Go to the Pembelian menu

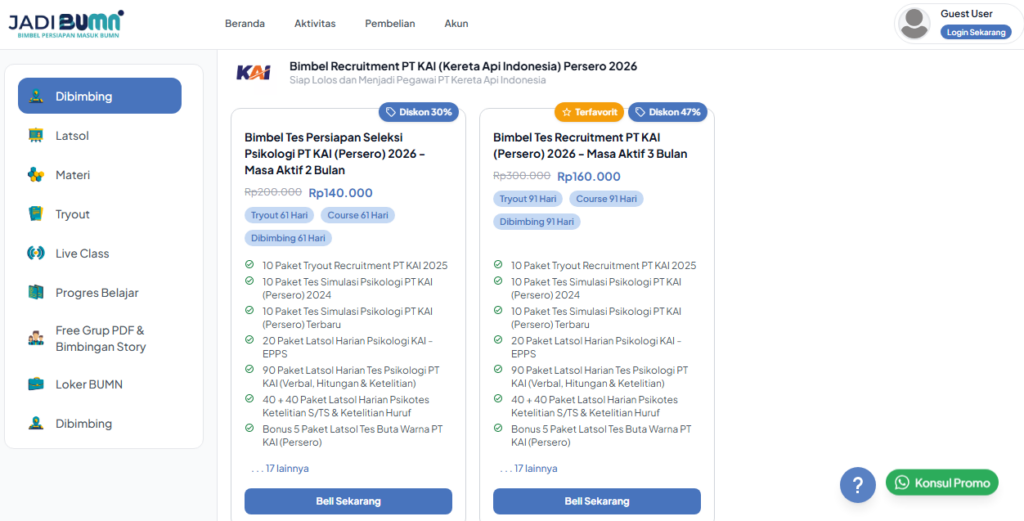[390, 24]
